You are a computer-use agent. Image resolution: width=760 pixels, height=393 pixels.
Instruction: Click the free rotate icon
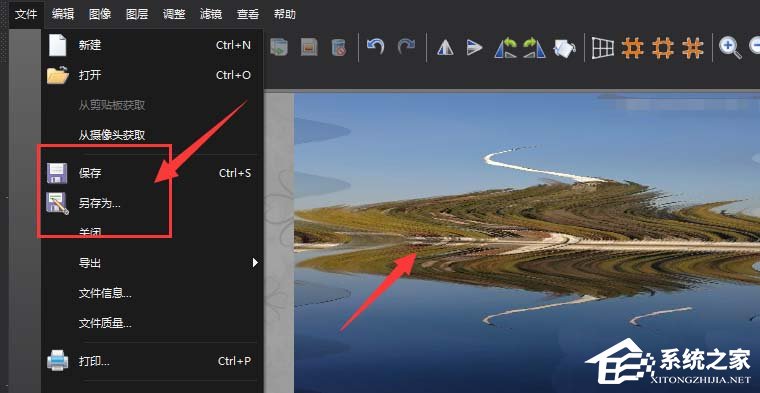[x=565, y=48]
